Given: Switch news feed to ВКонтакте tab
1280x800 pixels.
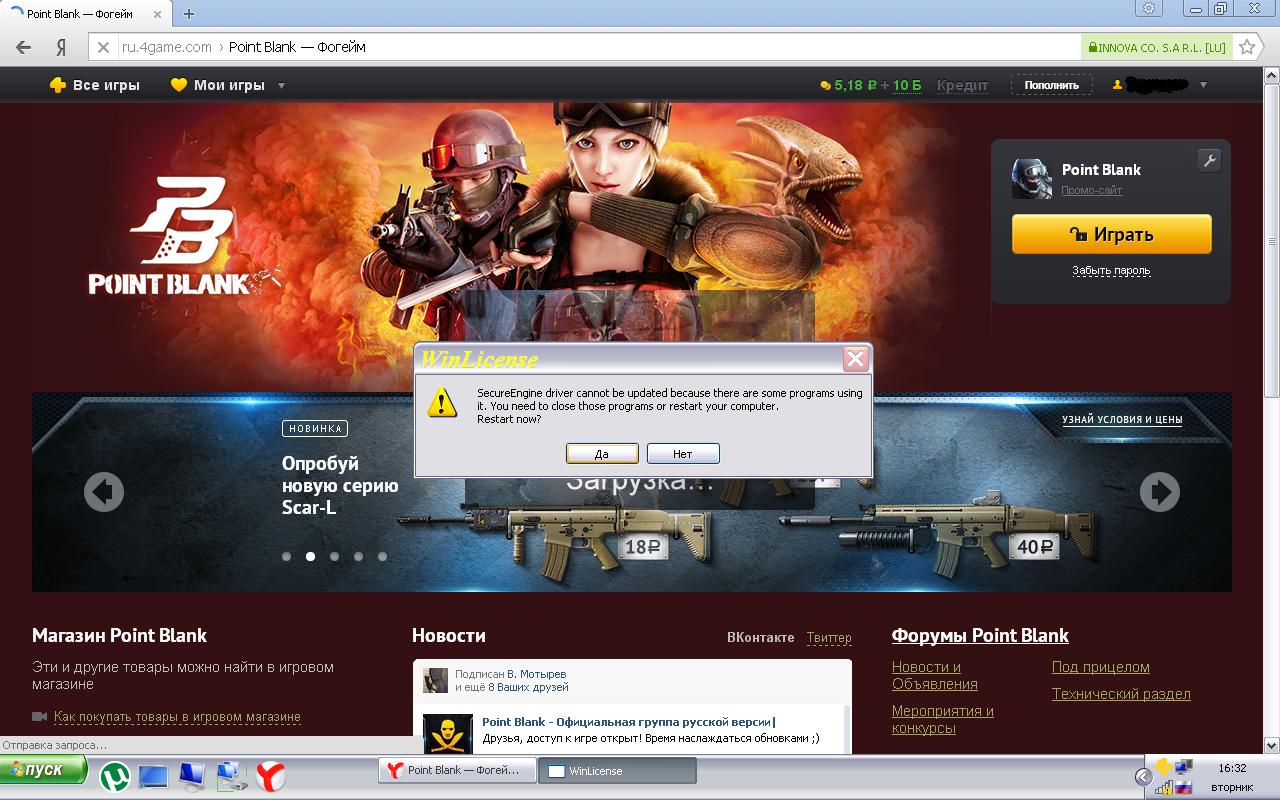Looking at the screenshot, I should coord(761,637).
